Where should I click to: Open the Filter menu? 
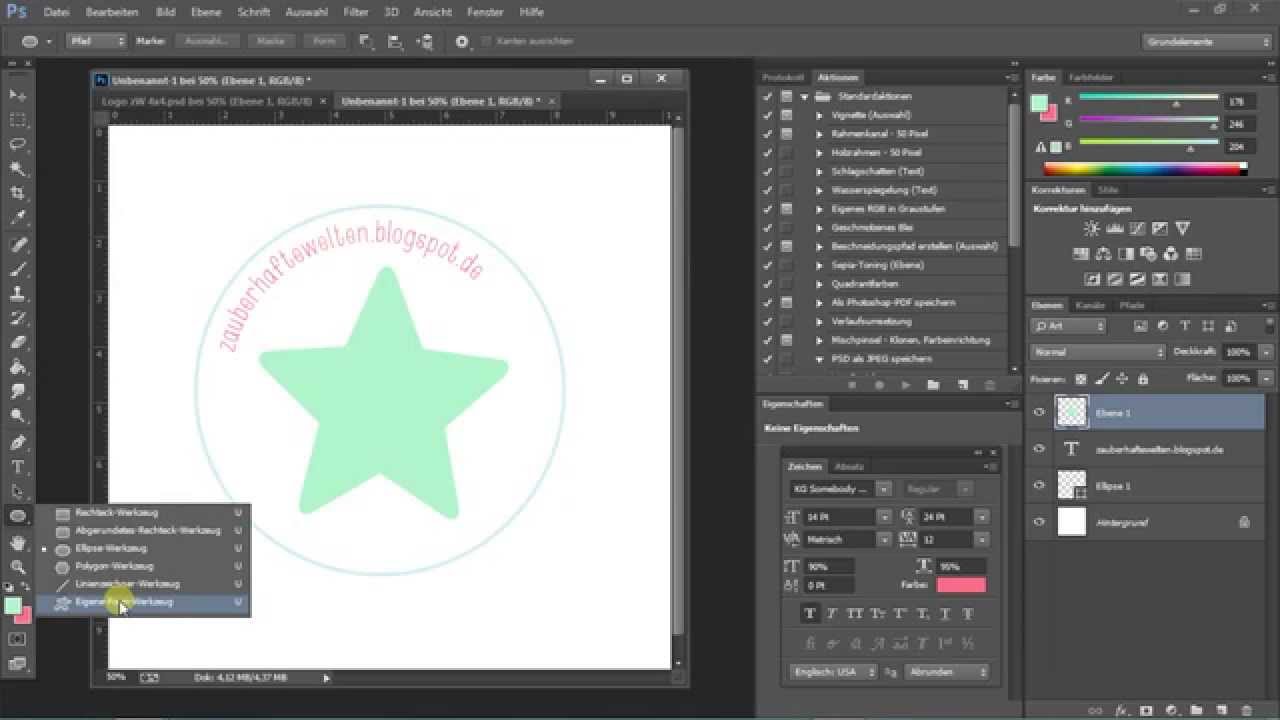(x=356, y=12)
